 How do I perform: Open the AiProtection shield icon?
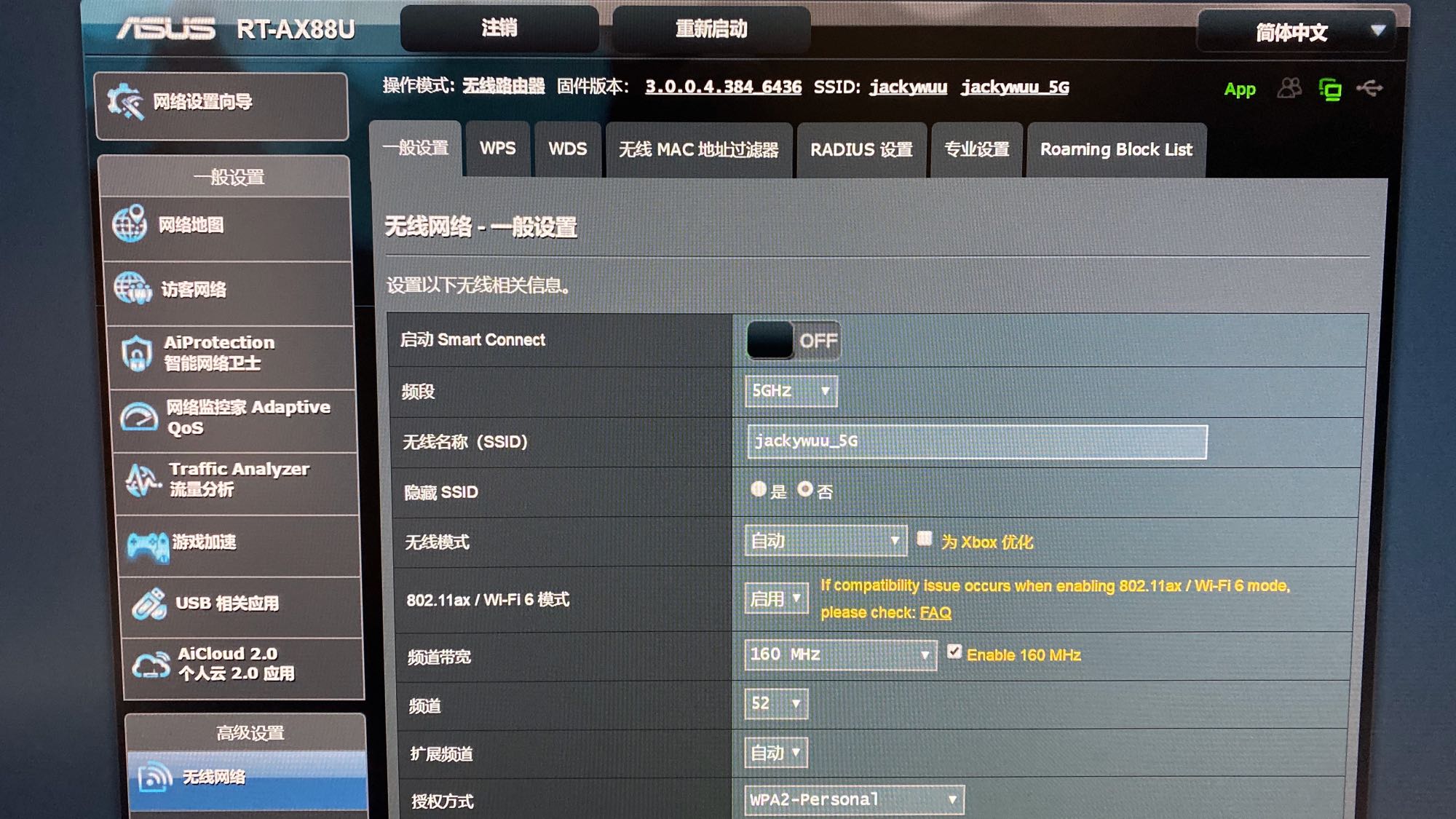(137, 353)
